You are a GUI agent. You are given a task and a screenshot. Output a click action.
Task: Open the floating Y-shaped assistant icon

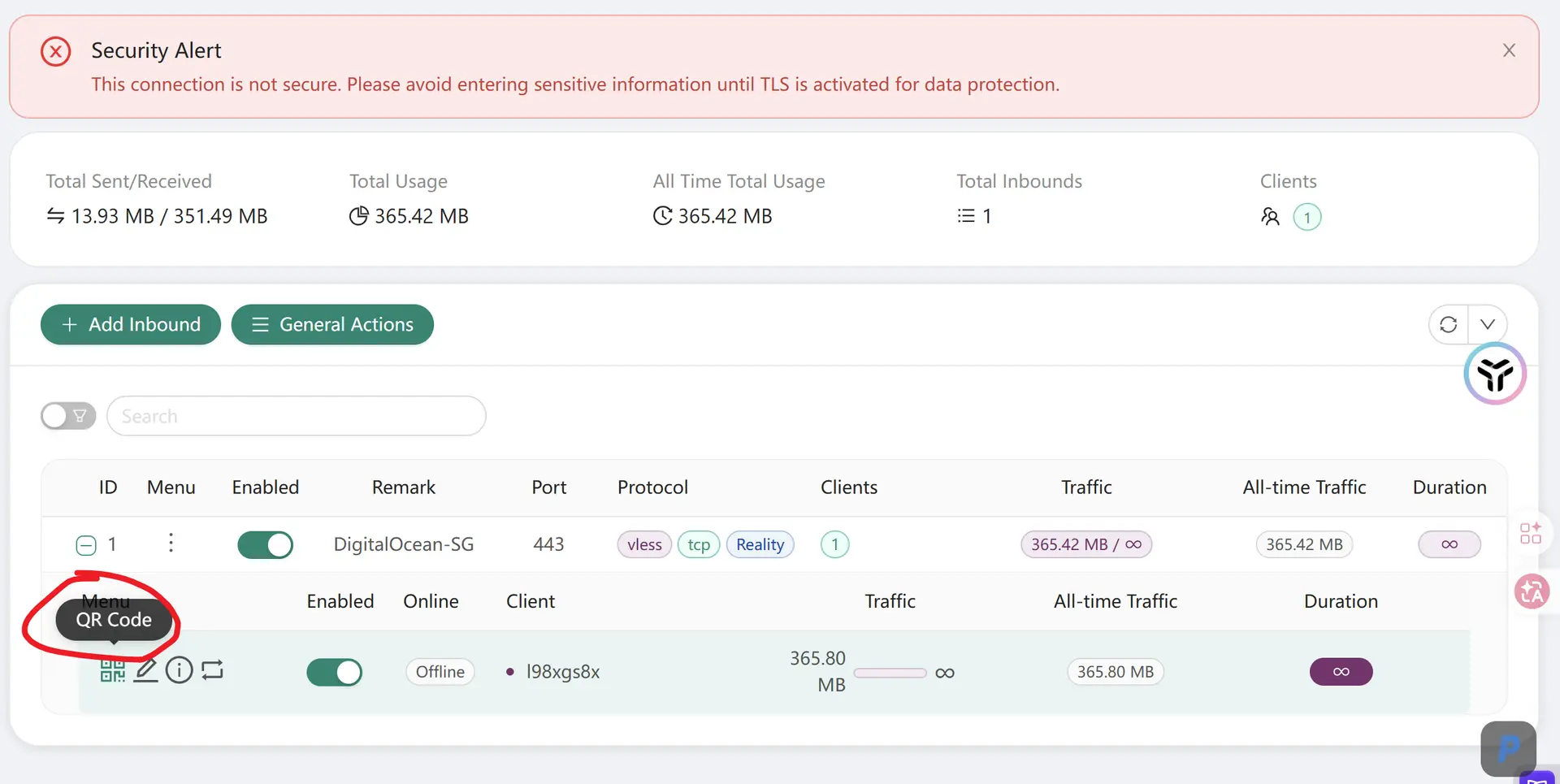click(x=1494, y=374)
